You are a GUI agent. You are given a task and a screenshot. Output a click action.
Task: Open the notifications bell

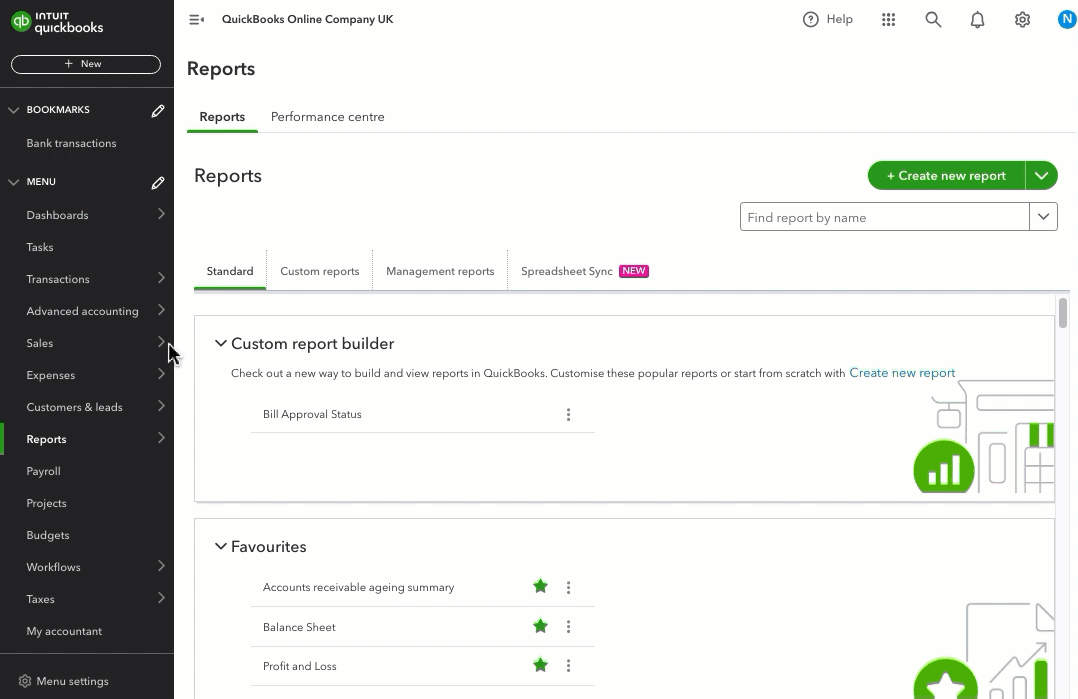(x=977, y=19)
